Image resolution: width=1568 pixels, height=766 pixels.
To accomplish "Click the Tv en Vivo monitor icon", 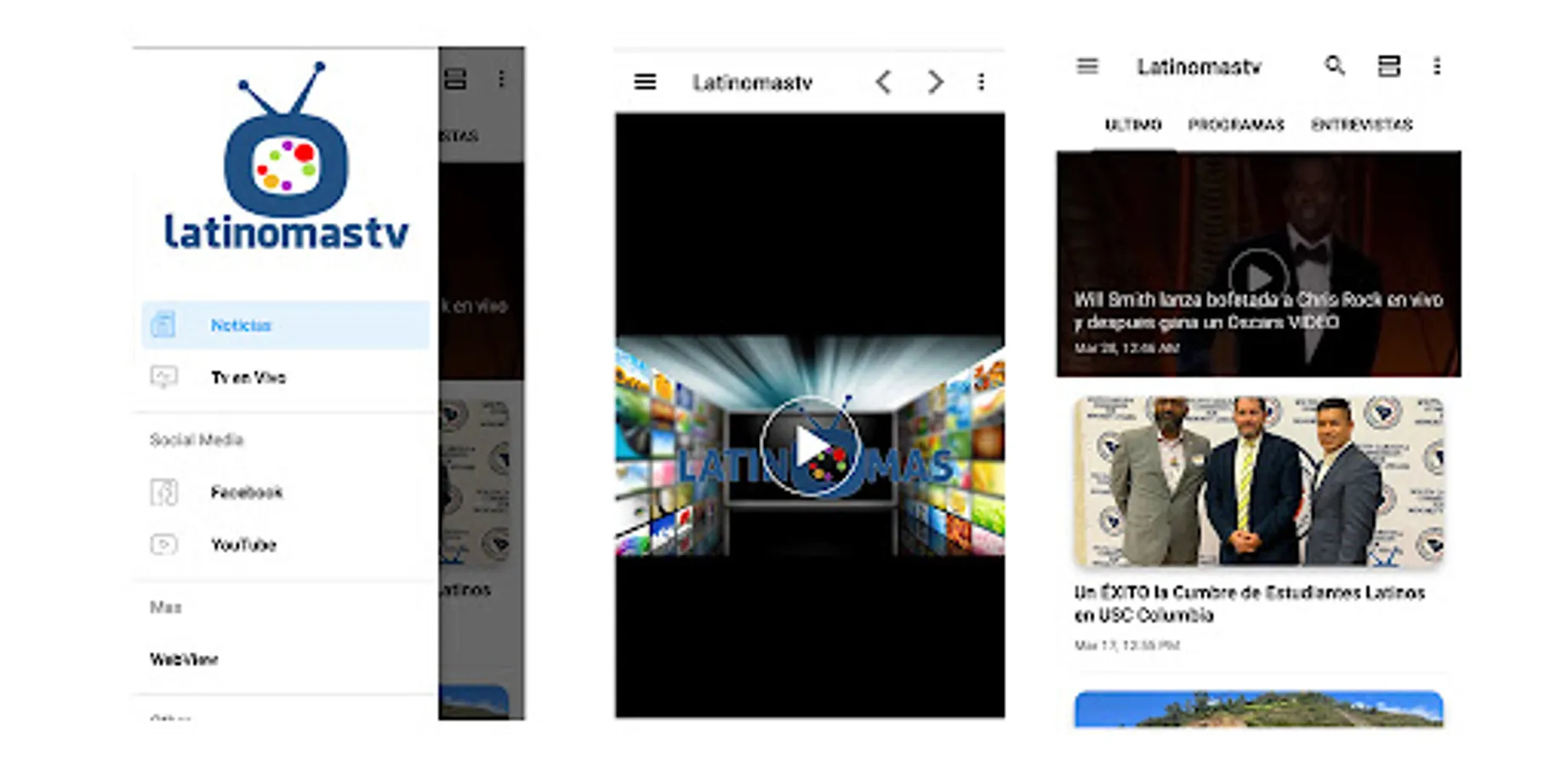I will click(x=163, y=377).
